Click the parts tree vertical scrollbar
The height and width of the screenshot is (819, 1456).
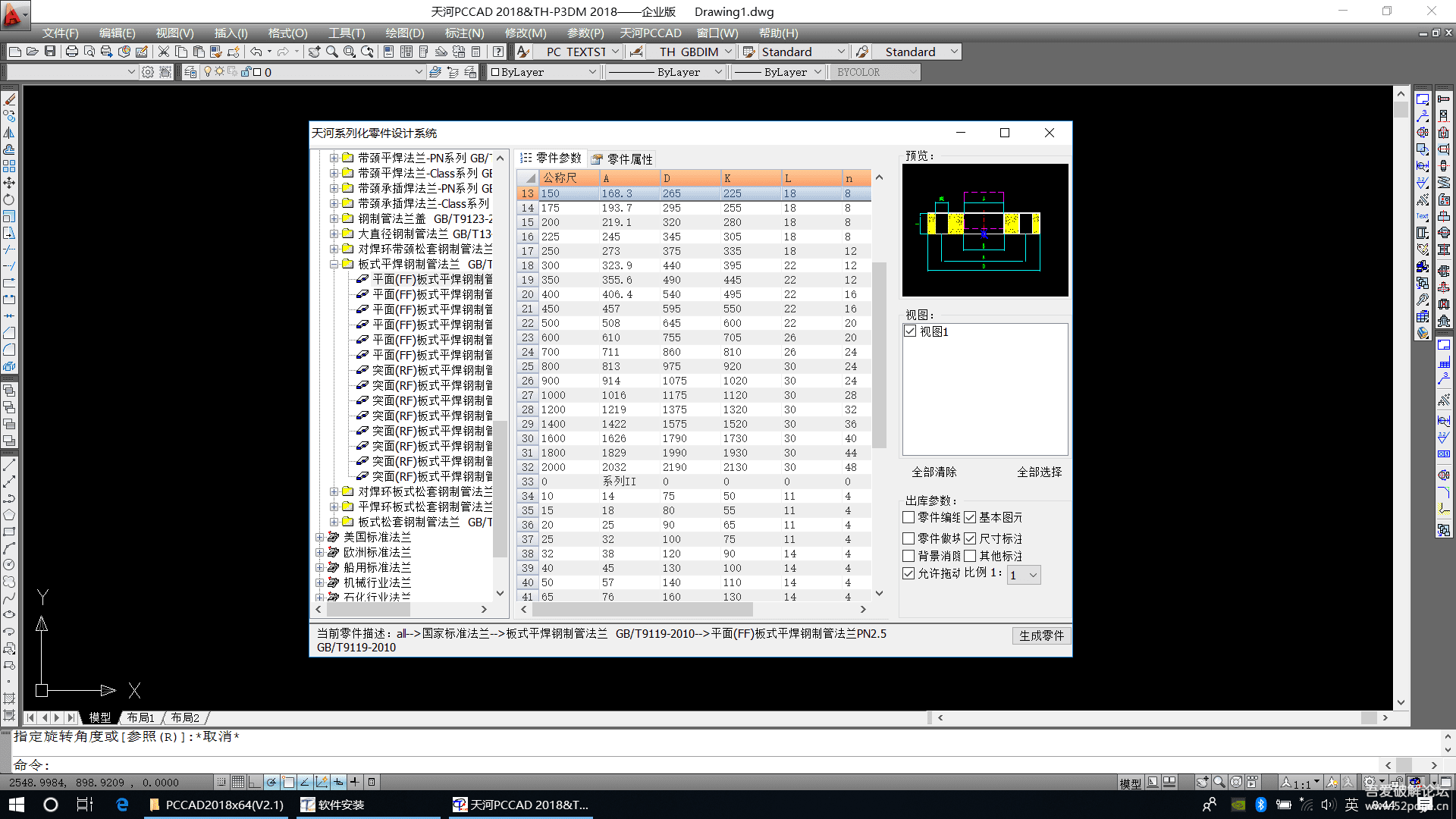coord(500,489)
